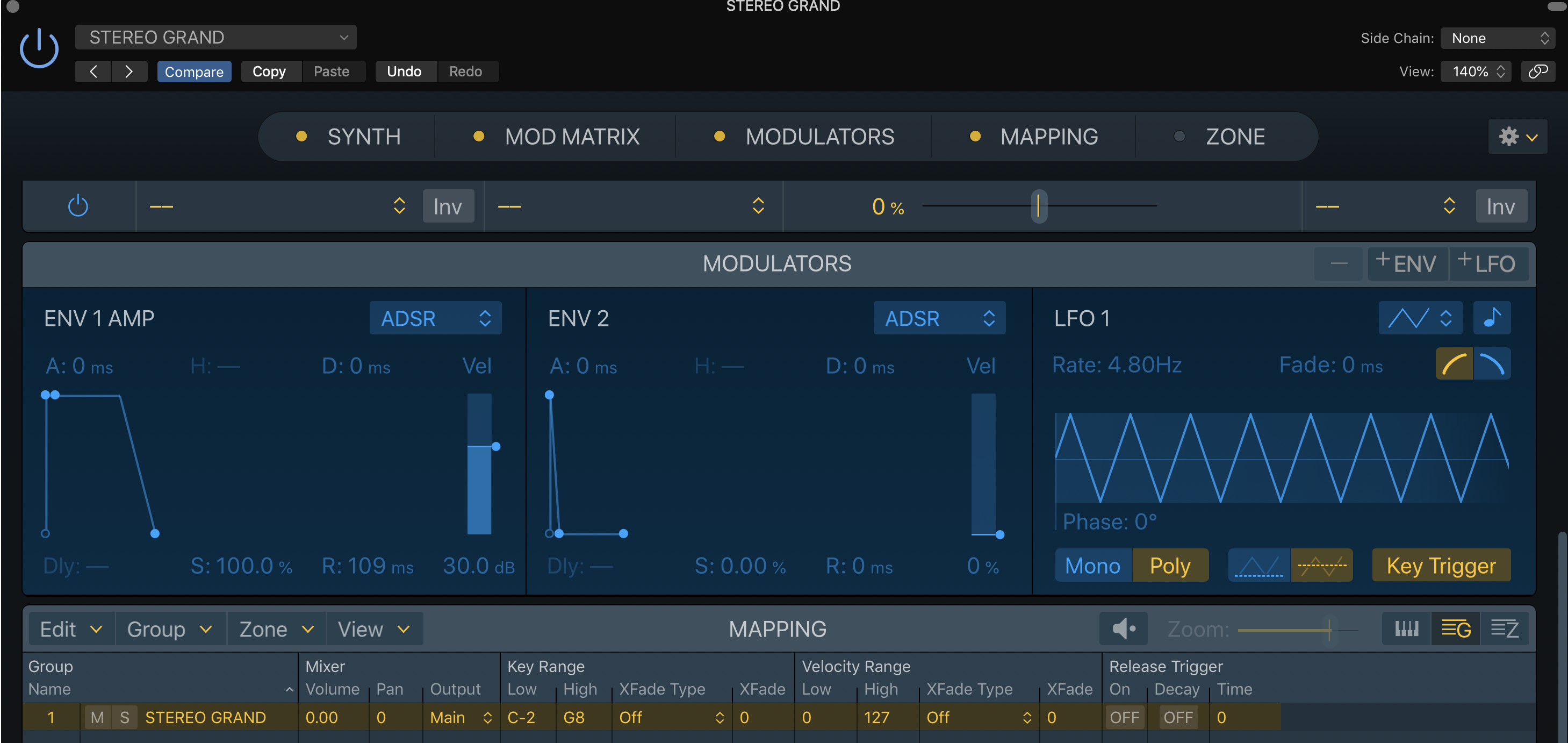Click the link icon beside View
Screen dimensions: 1568x743
(x=1537, y=72)
